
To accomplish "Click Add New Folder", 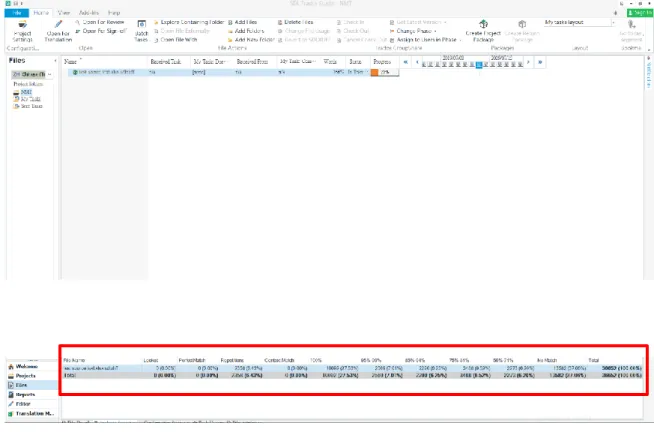I will pos(251,40).
